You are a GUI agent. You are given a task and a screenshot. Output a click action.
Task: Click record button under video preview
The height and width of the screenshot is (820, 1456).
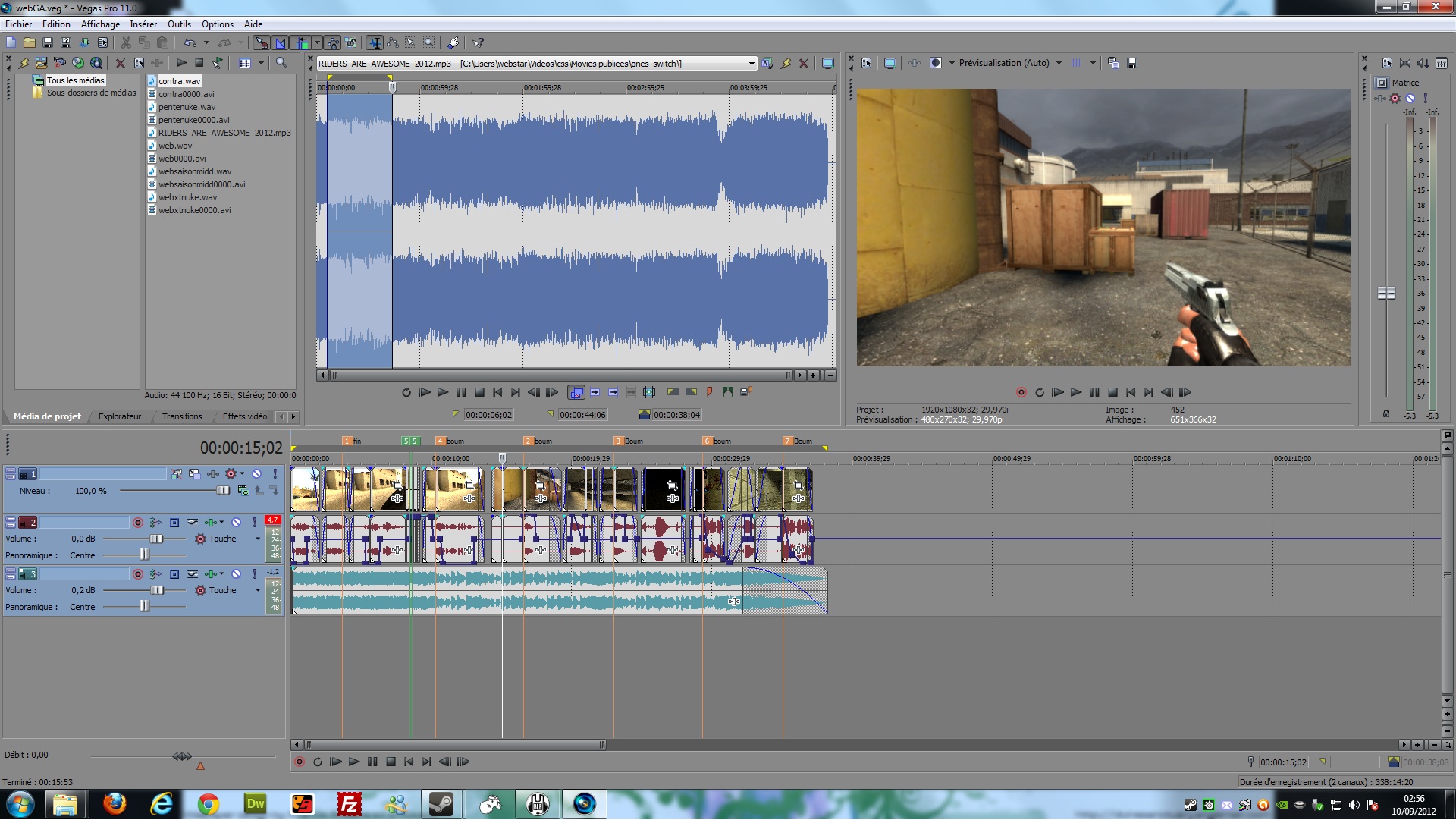tap(1021, 392)
